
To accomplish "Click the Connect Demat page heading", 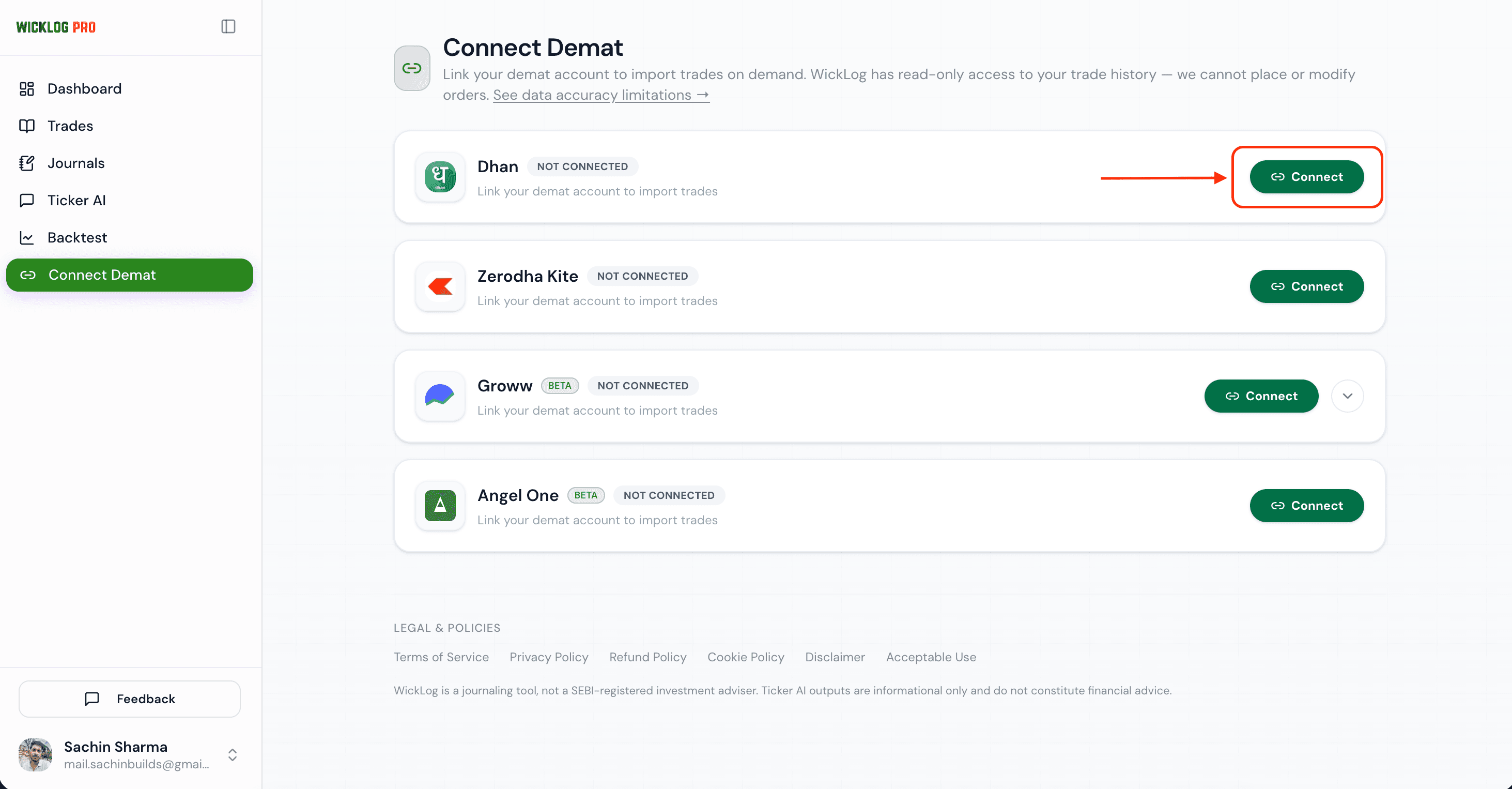I will pos(532,48).
